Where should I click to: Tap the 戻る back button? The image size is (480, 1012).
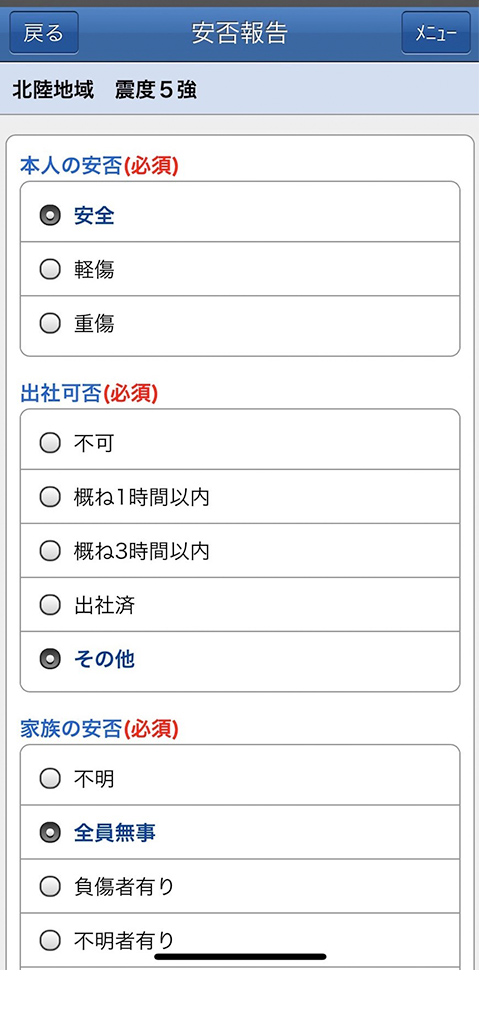tap(44, 33)
